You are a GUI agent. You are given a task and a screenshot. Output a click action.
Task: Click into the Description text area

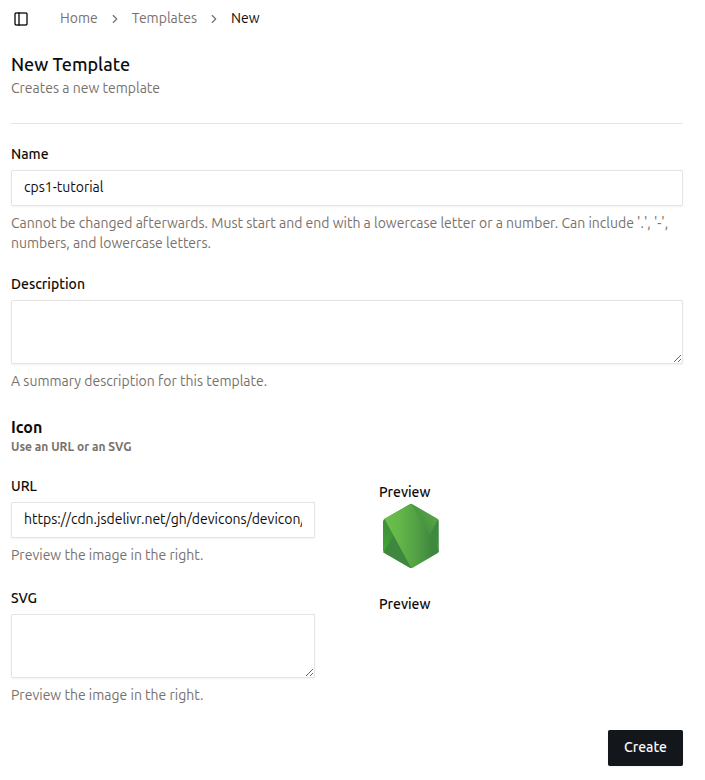(346, 331)
